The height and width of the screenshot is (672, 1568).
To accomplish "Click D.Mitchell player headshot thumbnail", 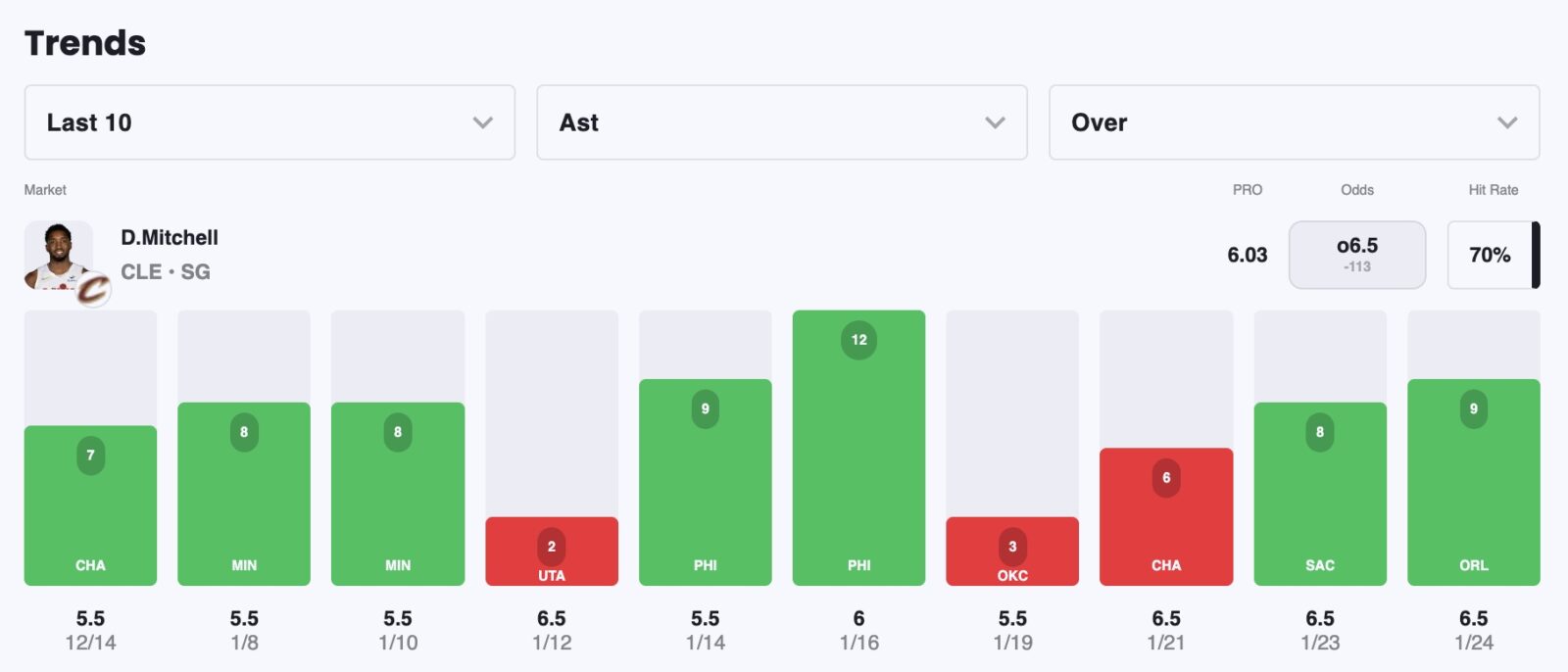I will 57,254.
